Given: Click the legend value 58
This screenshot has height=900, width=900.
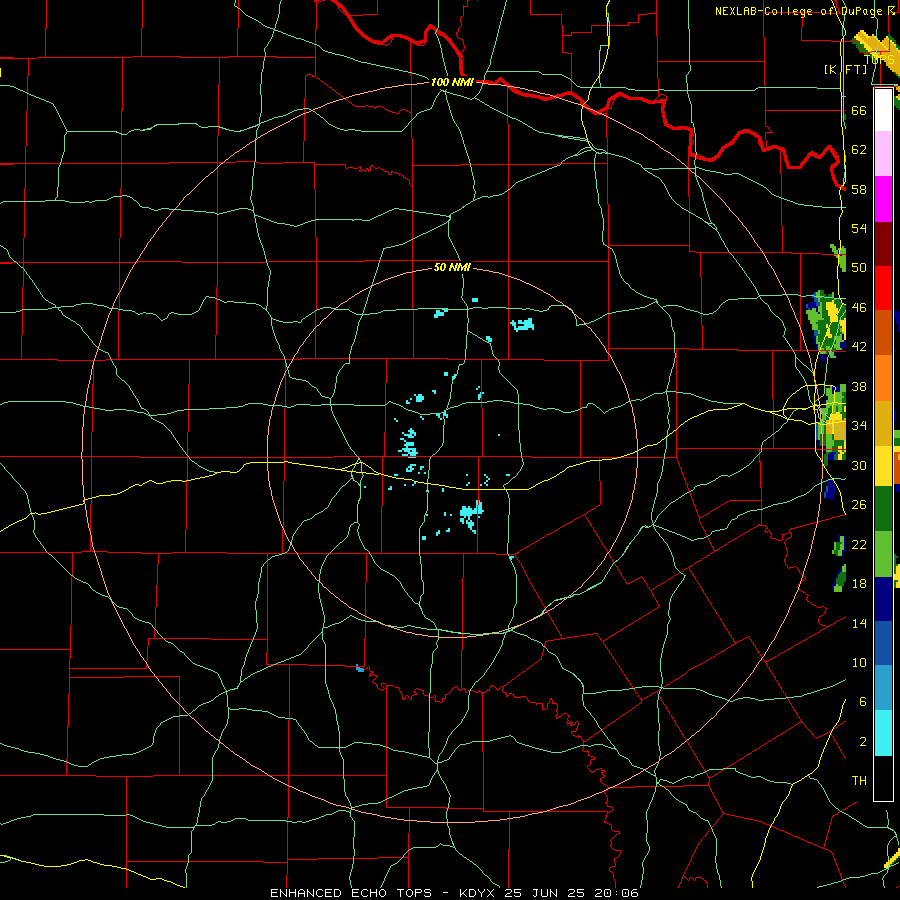Looking at the screenshot, I should pos(859,189).
